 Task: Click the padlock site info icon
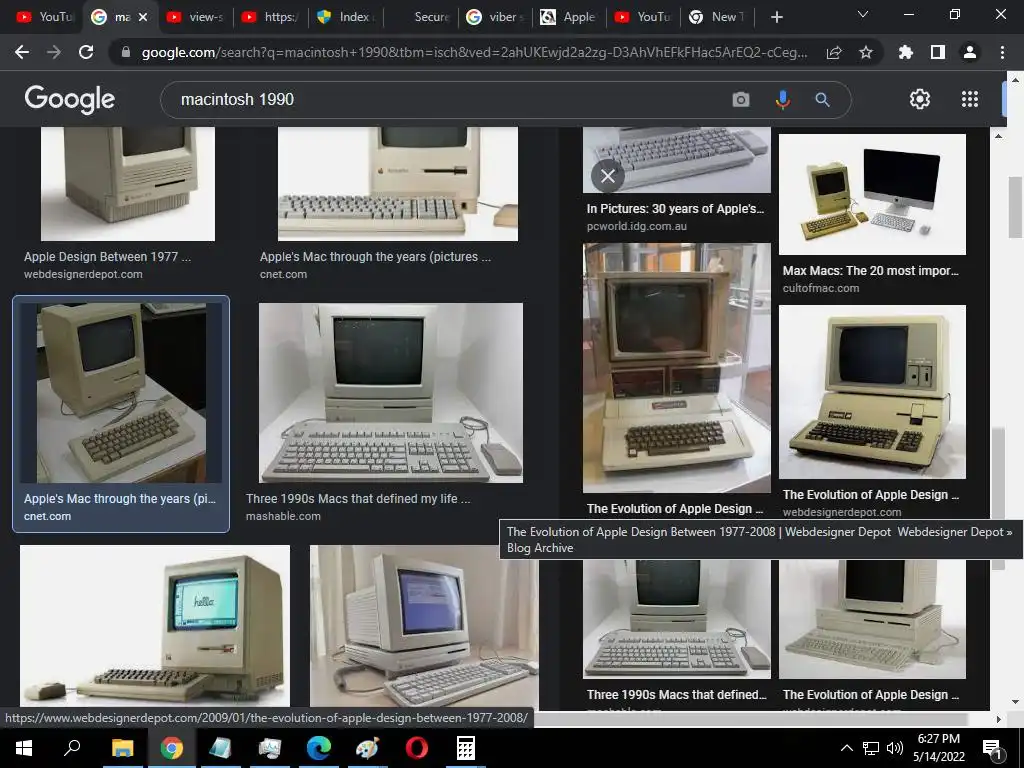click(126, 52)
